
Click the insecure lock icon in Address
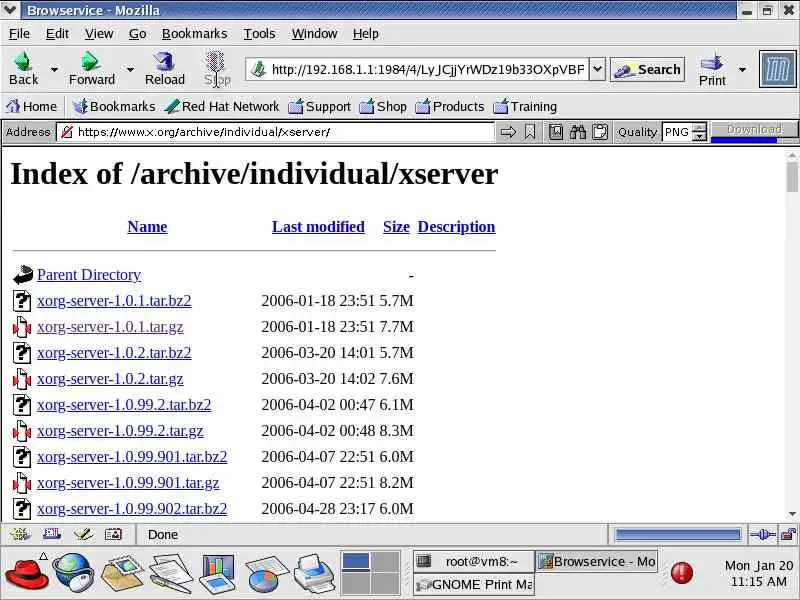coord(66,132)
